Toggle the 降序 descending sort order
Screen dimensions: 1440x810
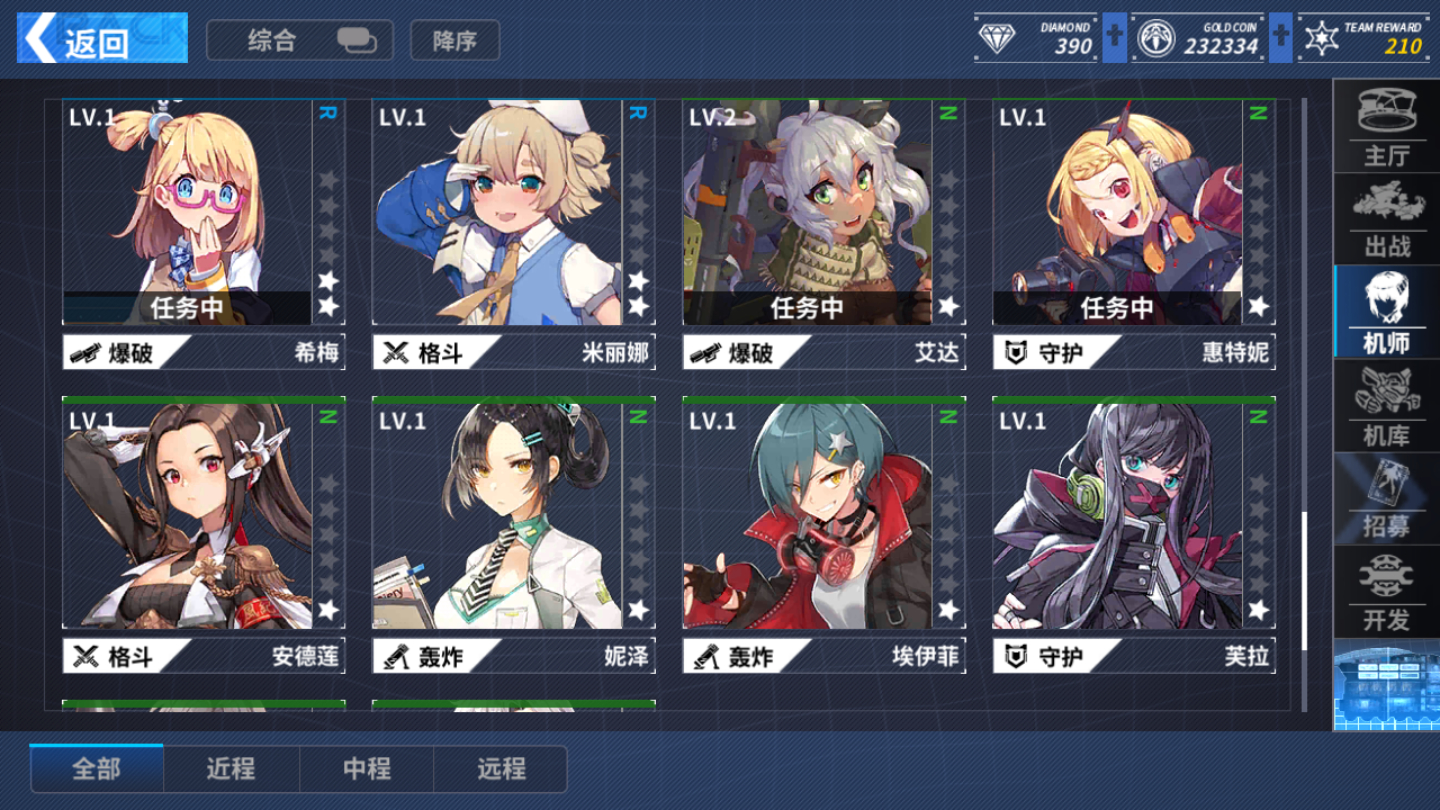click(x=455, y=40)
